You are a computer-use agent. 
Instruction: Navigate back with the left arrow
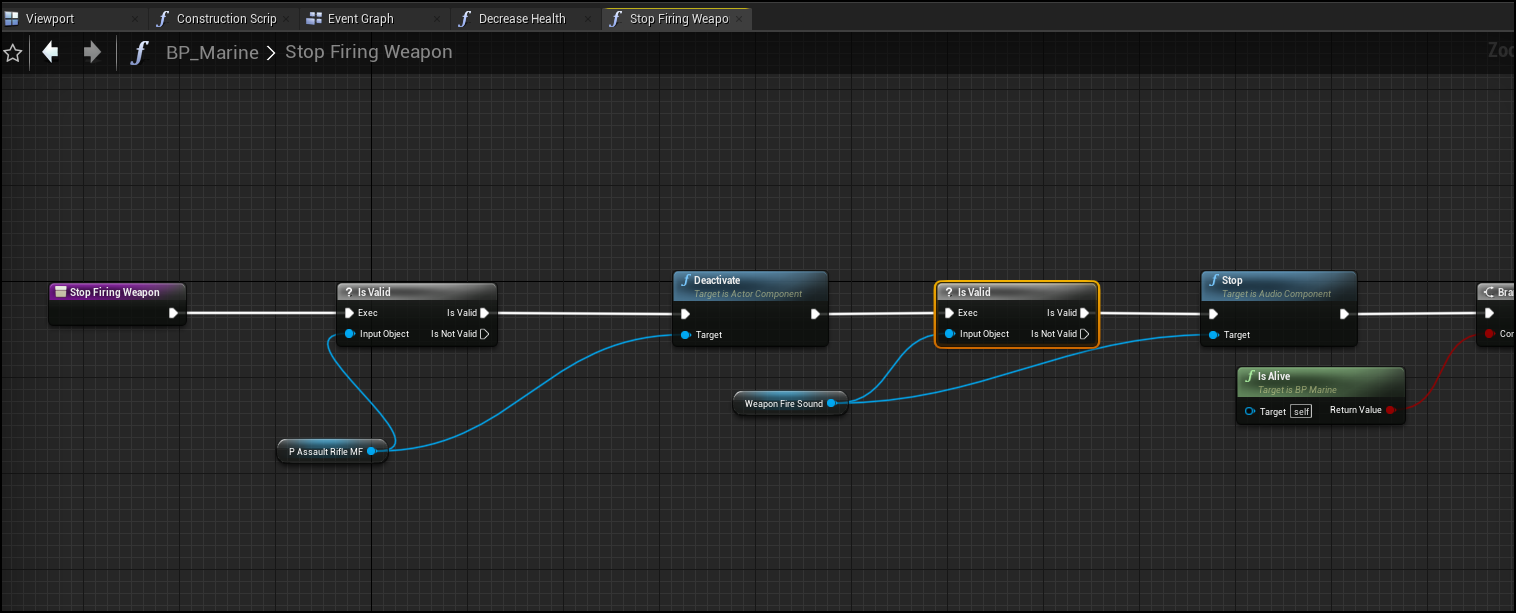[50, 52]
